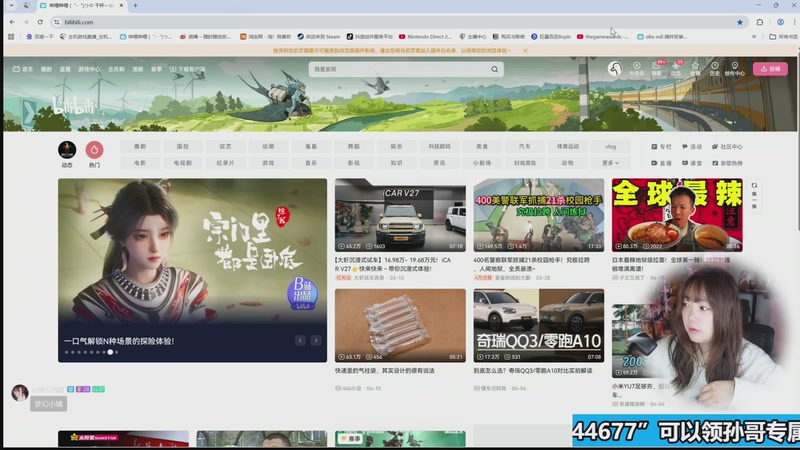Click the bookmark star in address bar
This screenshot has width=800, height=450.
coord(740,22)
